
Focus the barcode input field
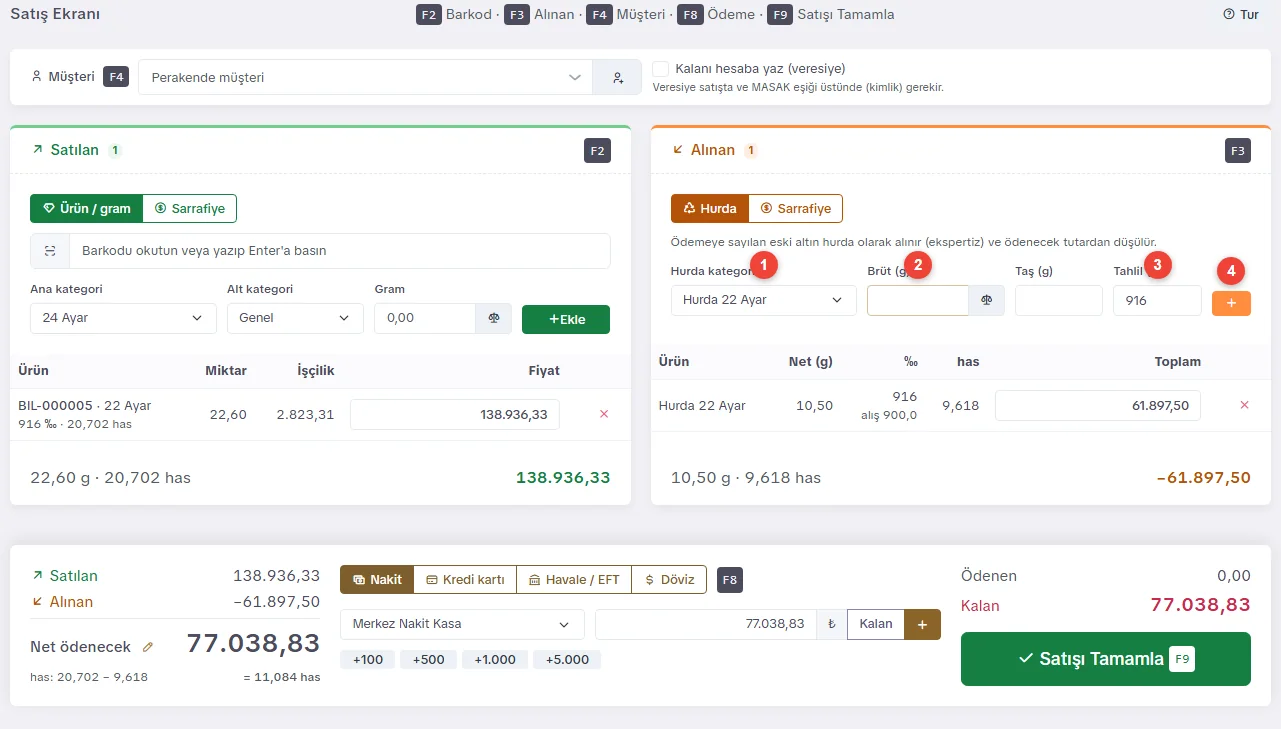pos(339,251)
